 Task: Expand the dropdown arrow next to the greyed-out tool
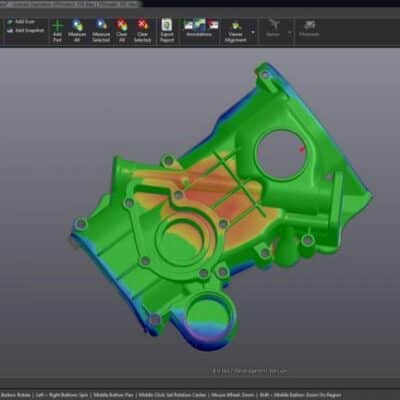pos(290,32)
